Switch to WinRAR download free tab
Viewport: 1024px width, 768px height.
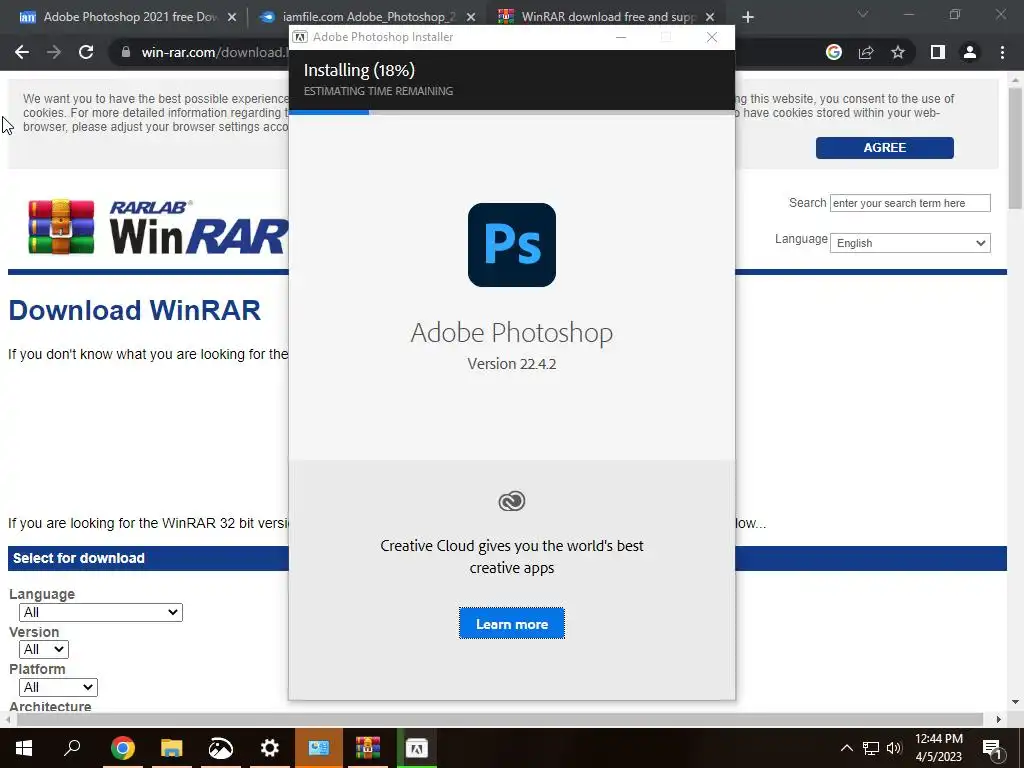607,17
